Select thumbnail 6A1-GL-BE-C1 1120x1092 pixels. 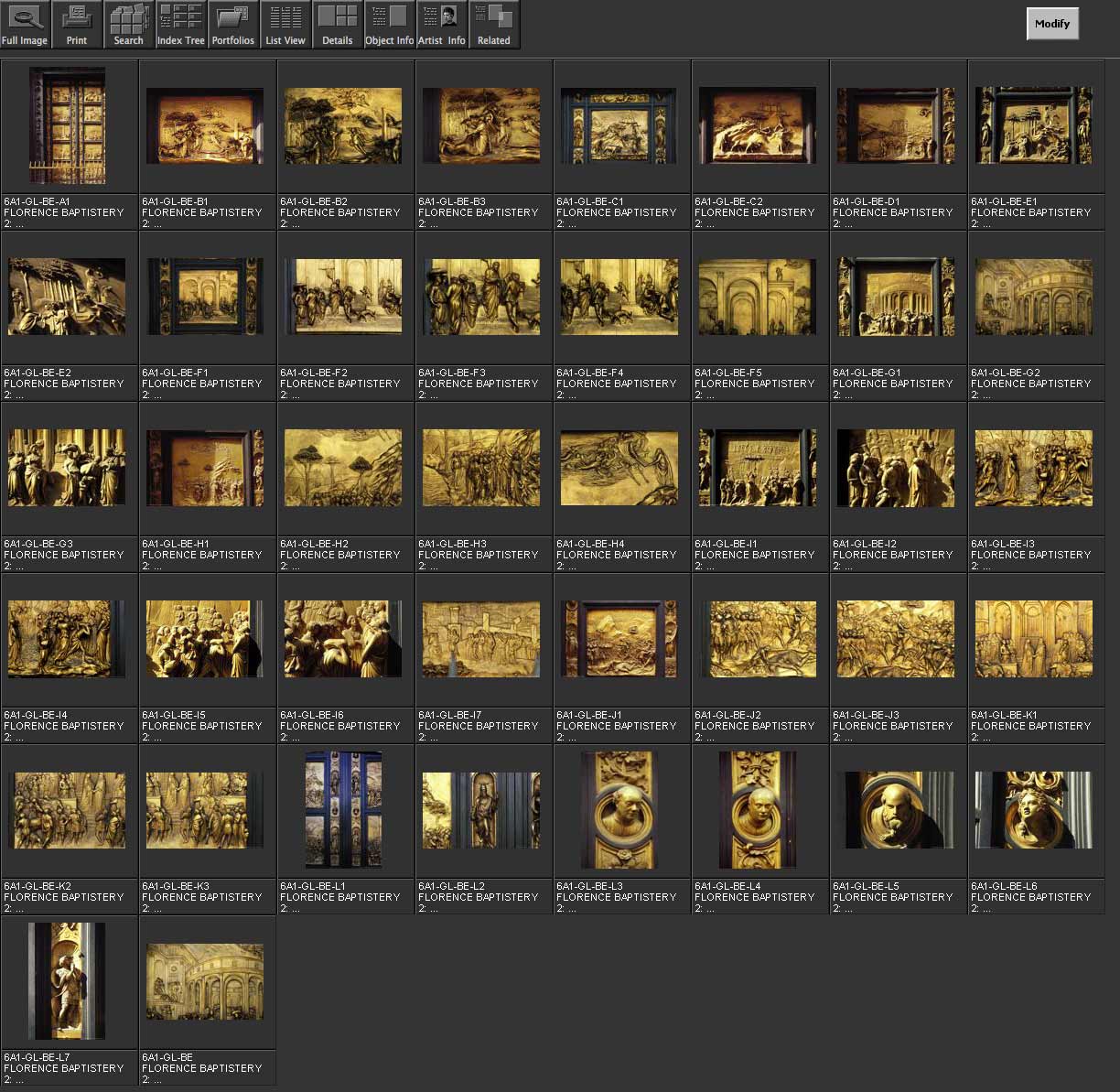pos(619,125)
